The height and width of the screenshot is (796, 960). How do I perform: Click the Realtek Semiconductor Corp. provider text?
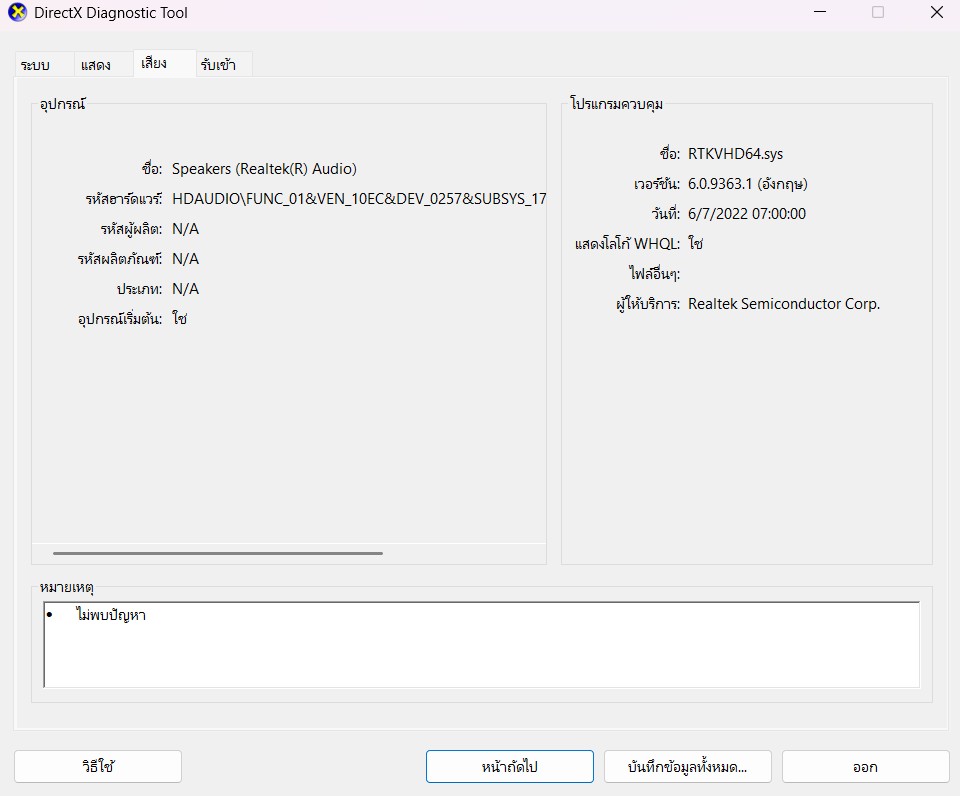[x=784, y=304]
